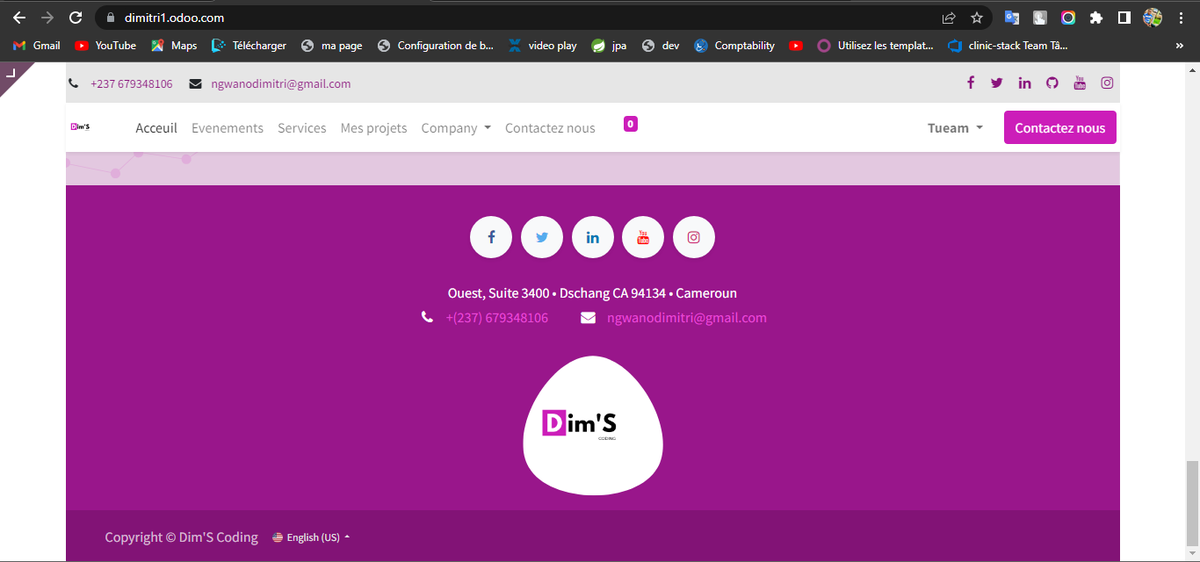
Task: Open the cart badge showing 0
Action: 630,124
